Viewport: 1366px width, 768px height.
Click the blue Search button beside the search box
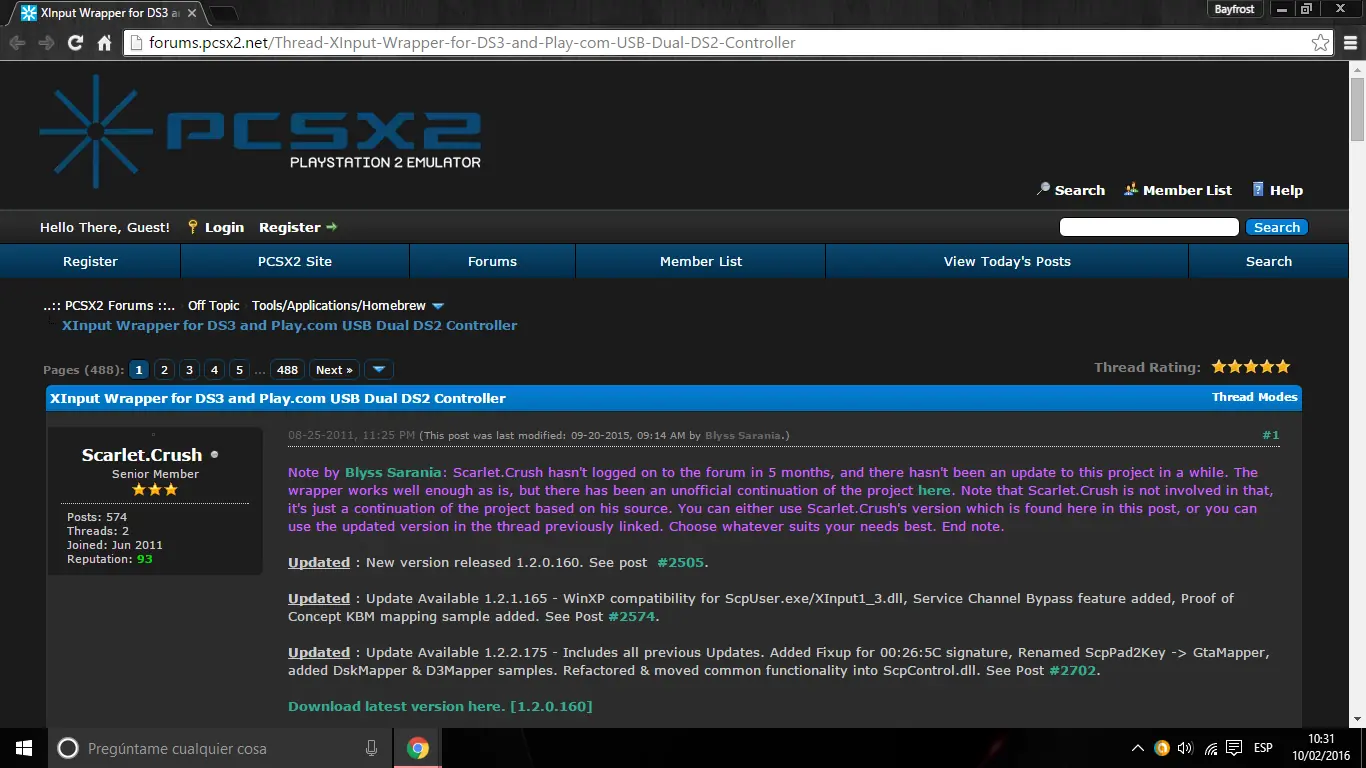[1277, 227]
